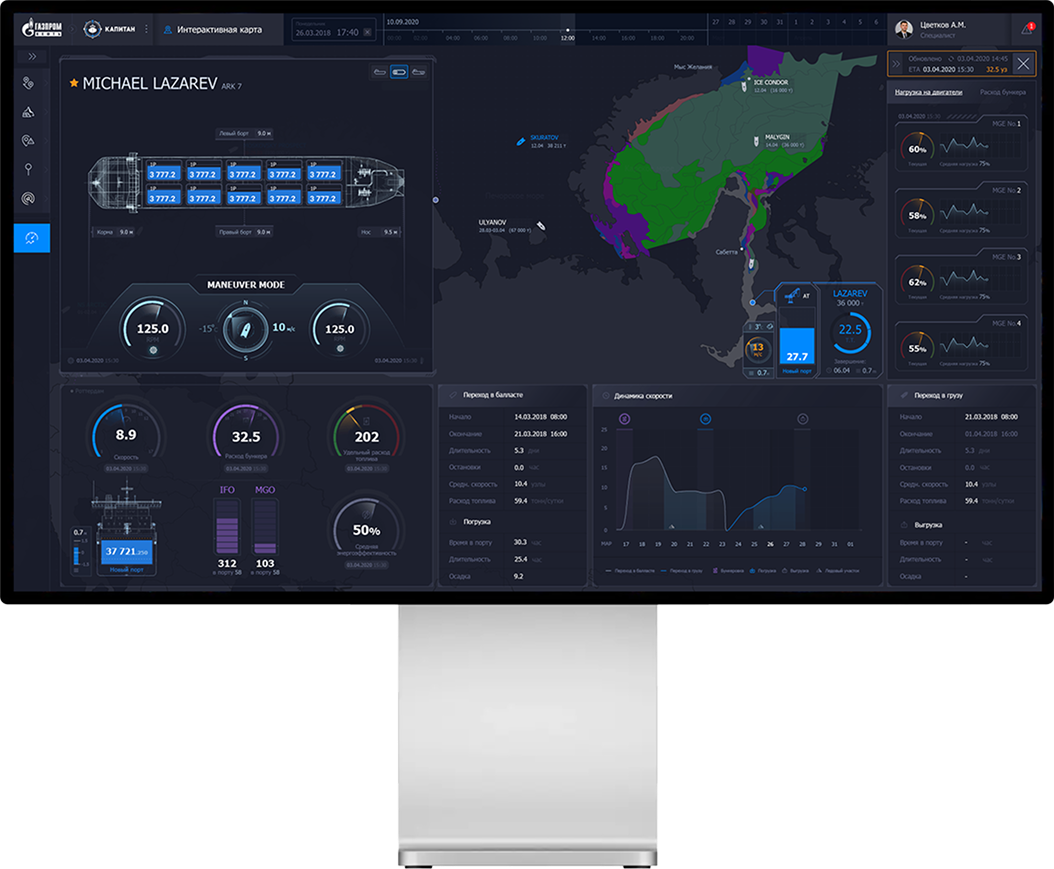The height and width of the screenshot is (869, 1054).
Task: Enable the top-view ship toggle above MICHAEL LAZAREV
Action: 399,72
